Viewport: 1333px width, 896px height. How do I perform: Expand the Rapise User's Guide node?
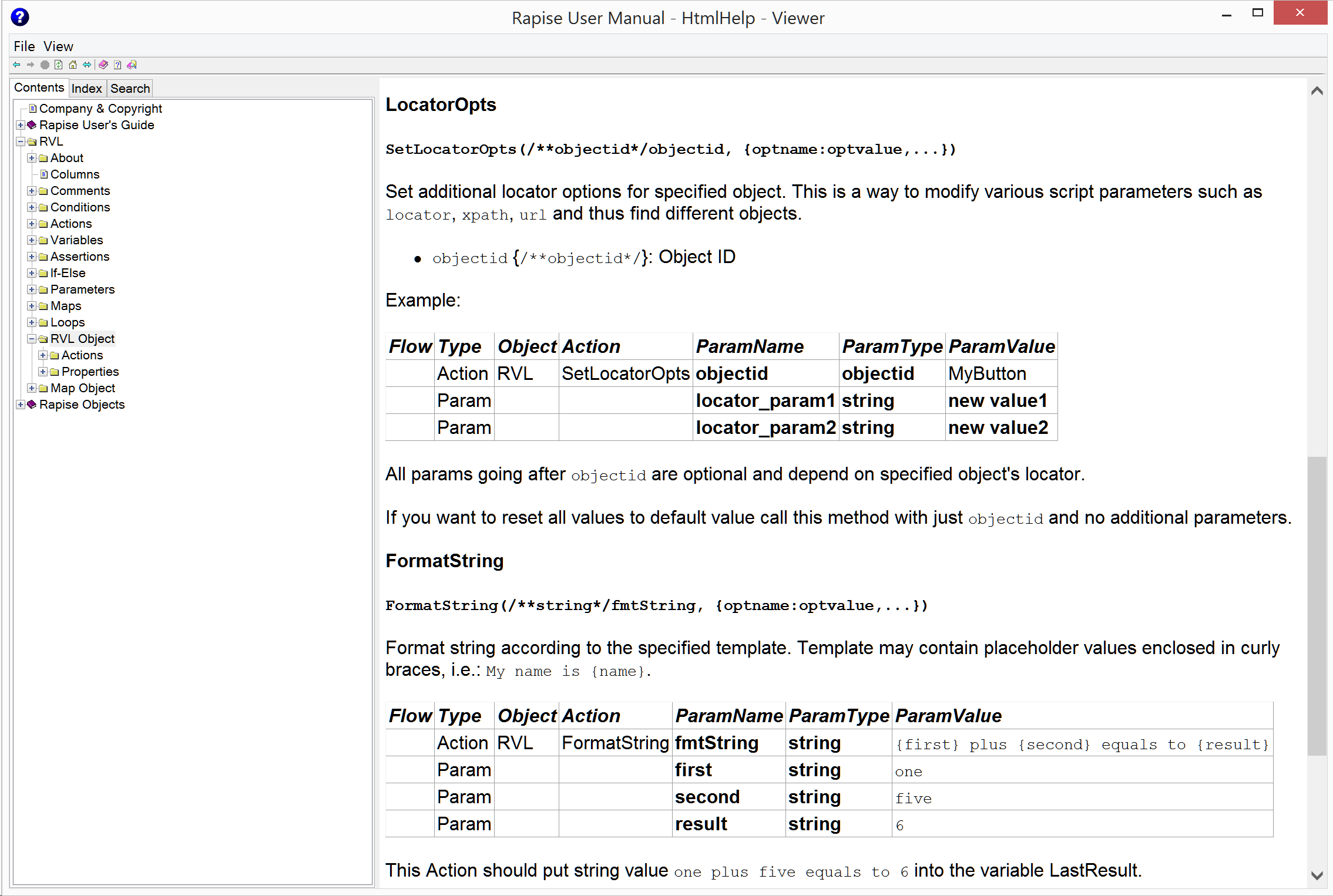[x=21, y=125]
